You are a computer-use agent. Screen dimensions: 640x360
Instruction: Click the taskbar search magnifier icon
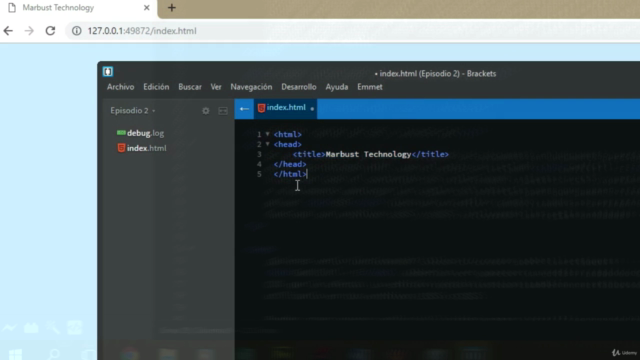53,354
